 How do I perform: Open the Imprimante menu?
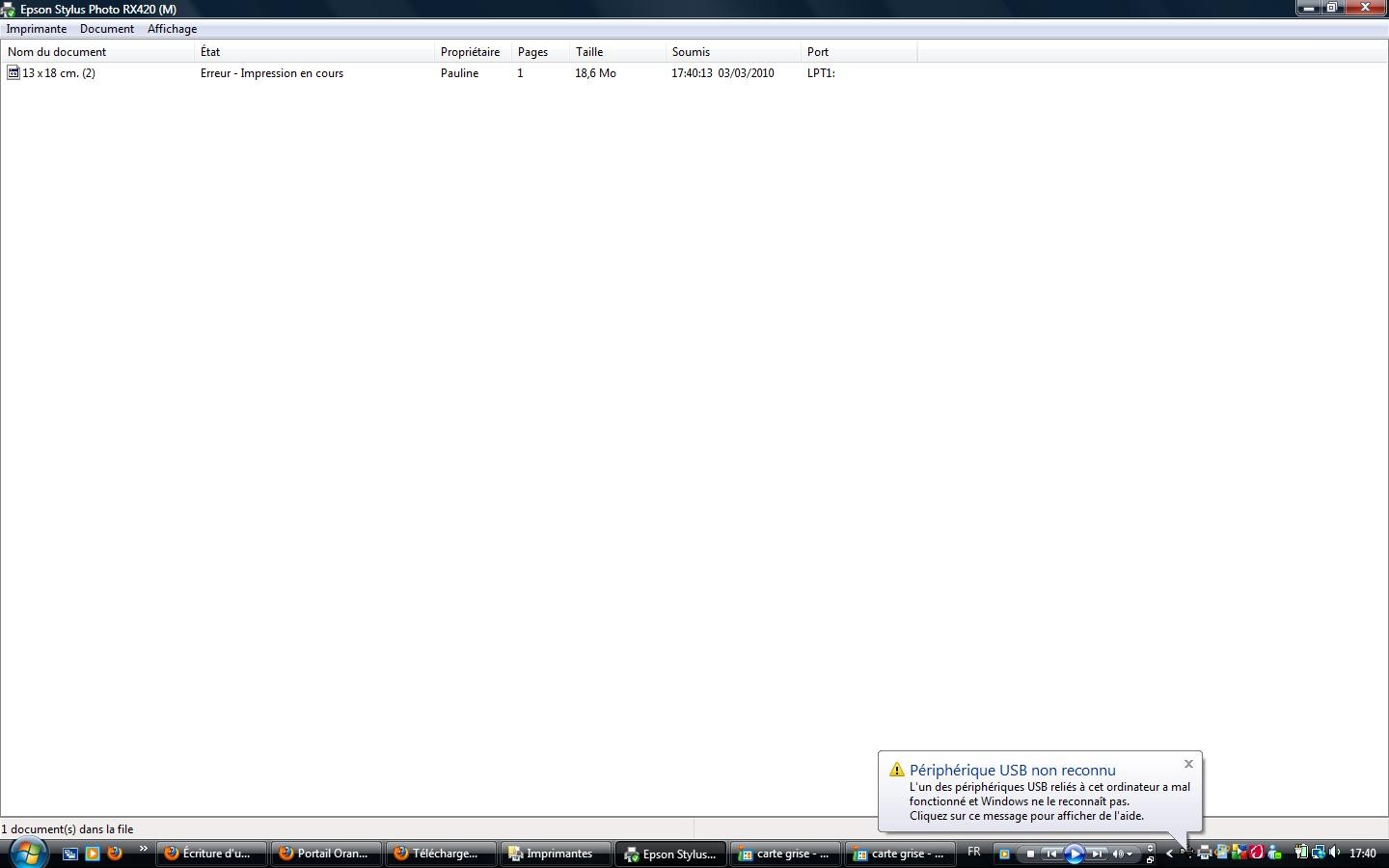click(37, 29)
